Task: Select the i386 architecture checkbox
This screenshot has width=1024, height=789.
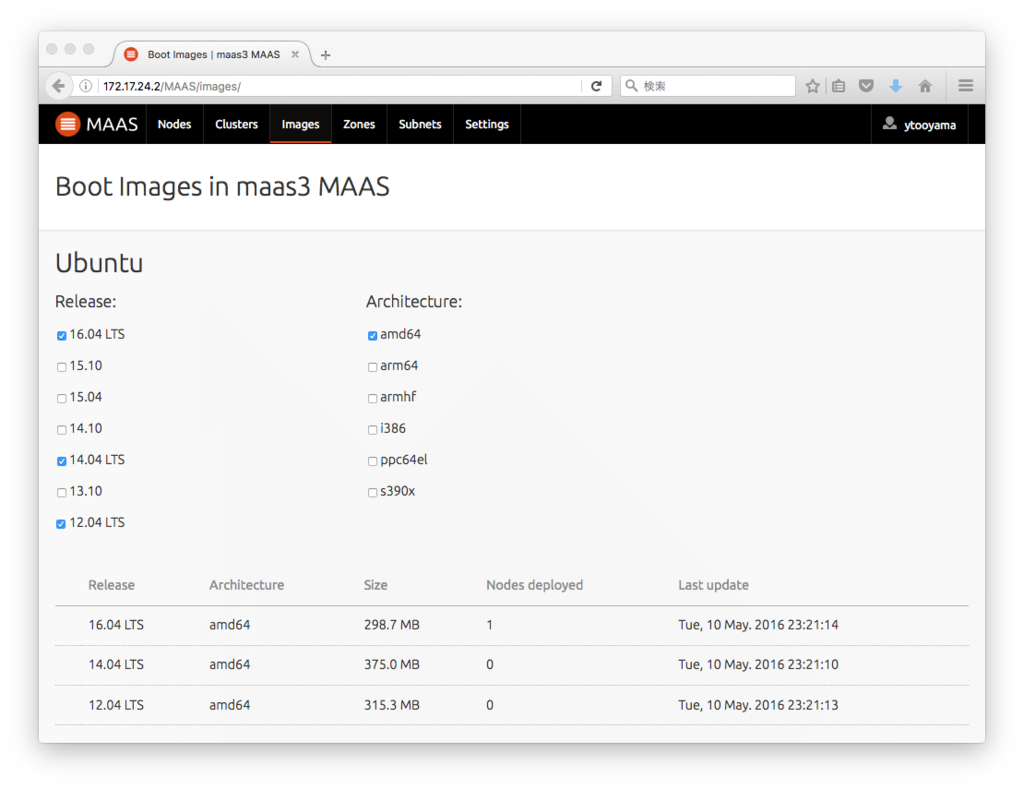Action: click(372, 430)
